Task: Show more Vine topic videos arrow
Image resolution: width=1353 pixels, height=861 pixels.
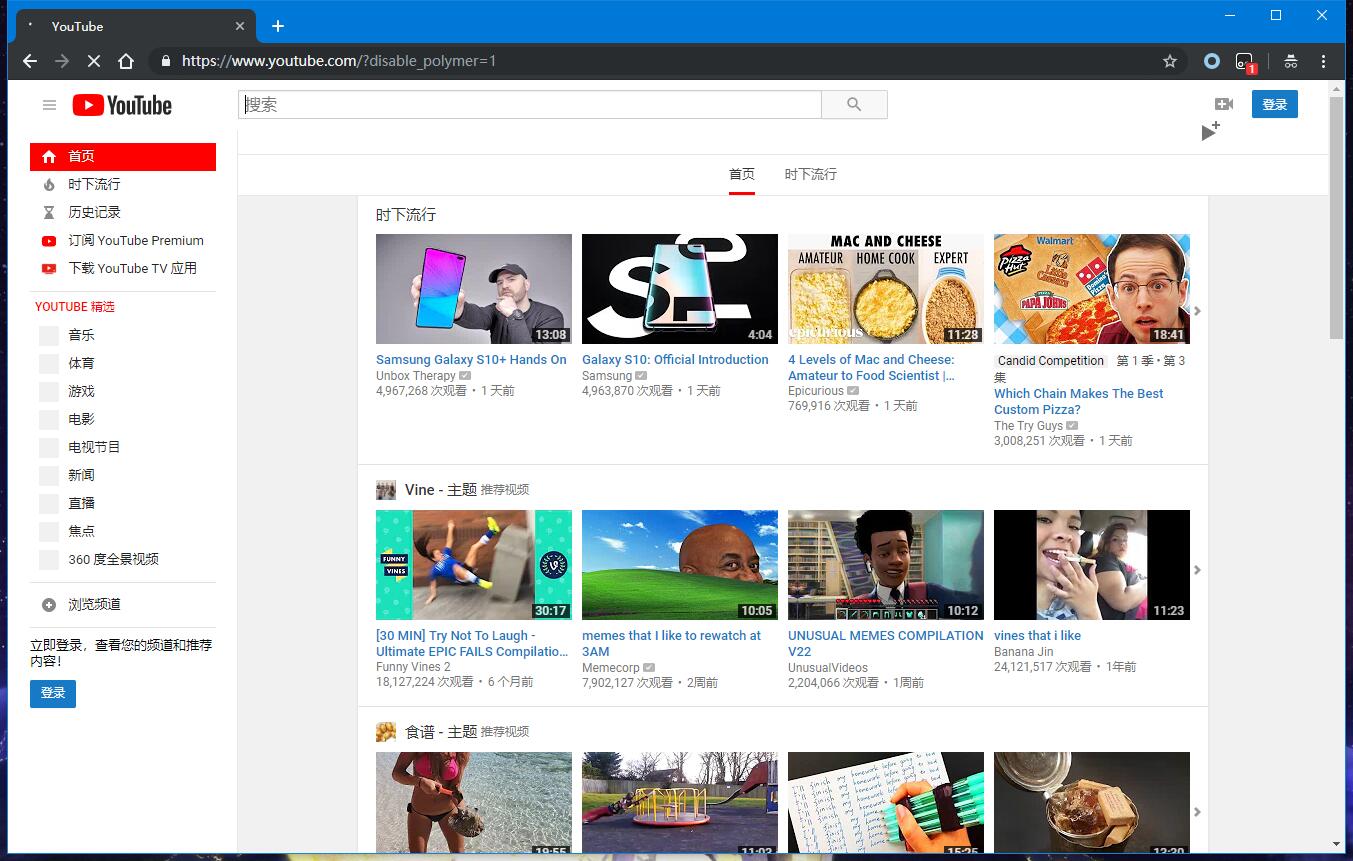Action: 1197,570
